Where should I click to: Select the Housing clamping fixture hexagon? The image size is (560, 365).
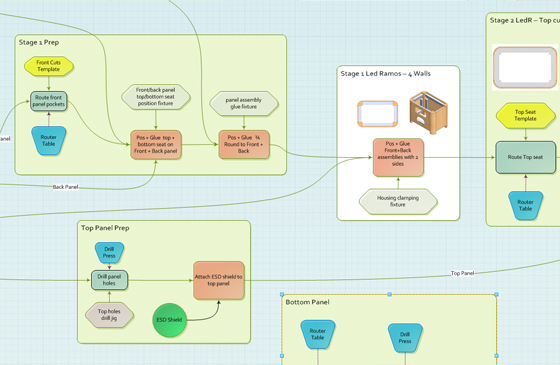398,201
